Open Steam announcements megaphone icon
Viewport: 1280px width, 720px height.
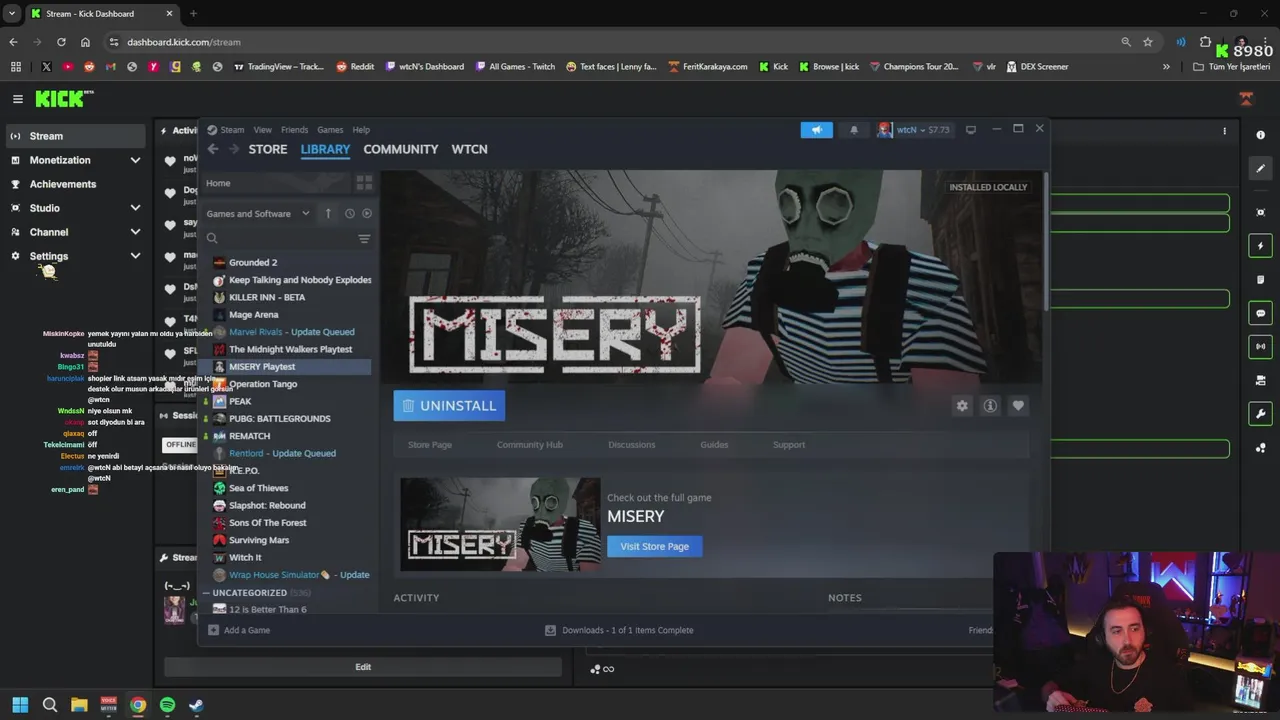(816, 130)
